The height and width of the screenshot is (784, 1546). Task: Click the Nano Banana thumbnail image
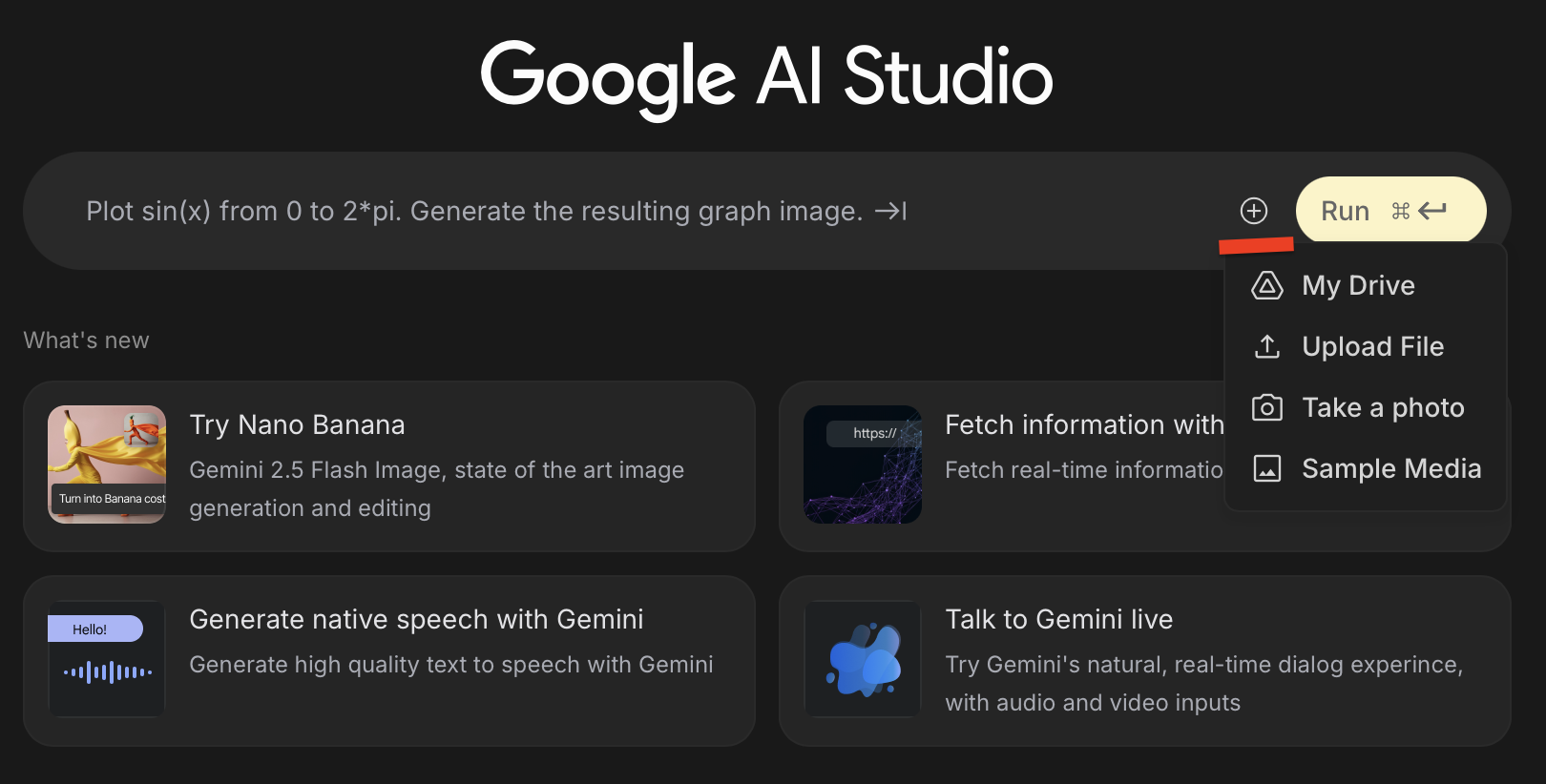pos(107,464)
